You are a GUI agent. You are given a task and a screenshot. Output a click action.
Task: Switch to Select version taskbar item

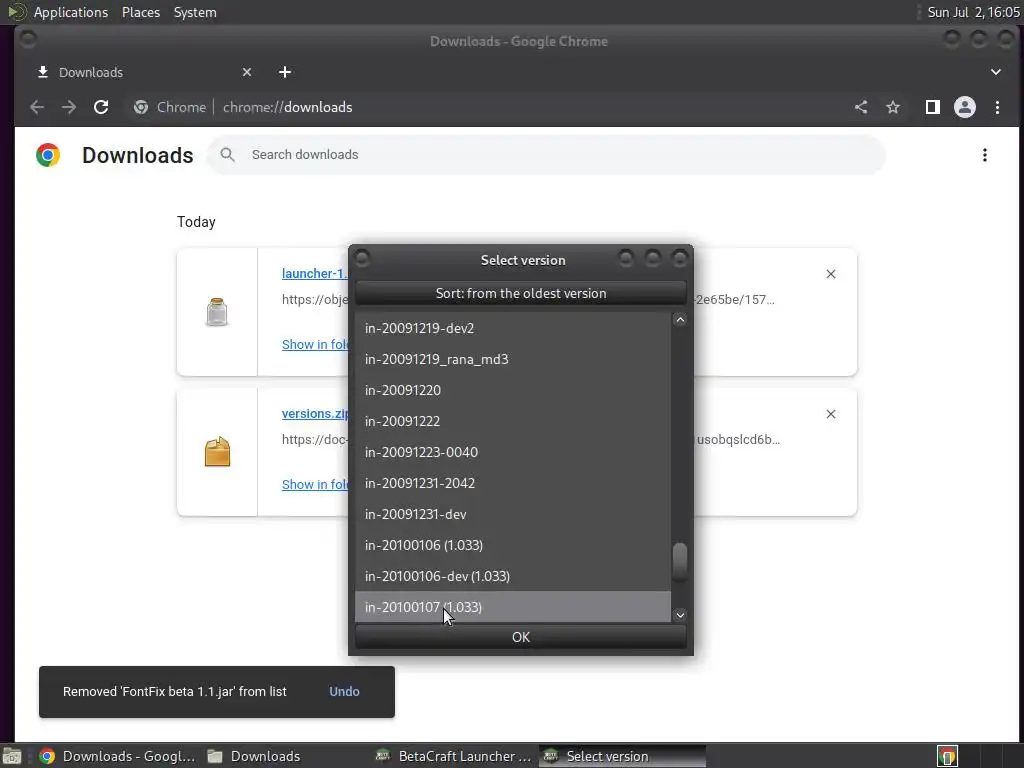[622, 756]
